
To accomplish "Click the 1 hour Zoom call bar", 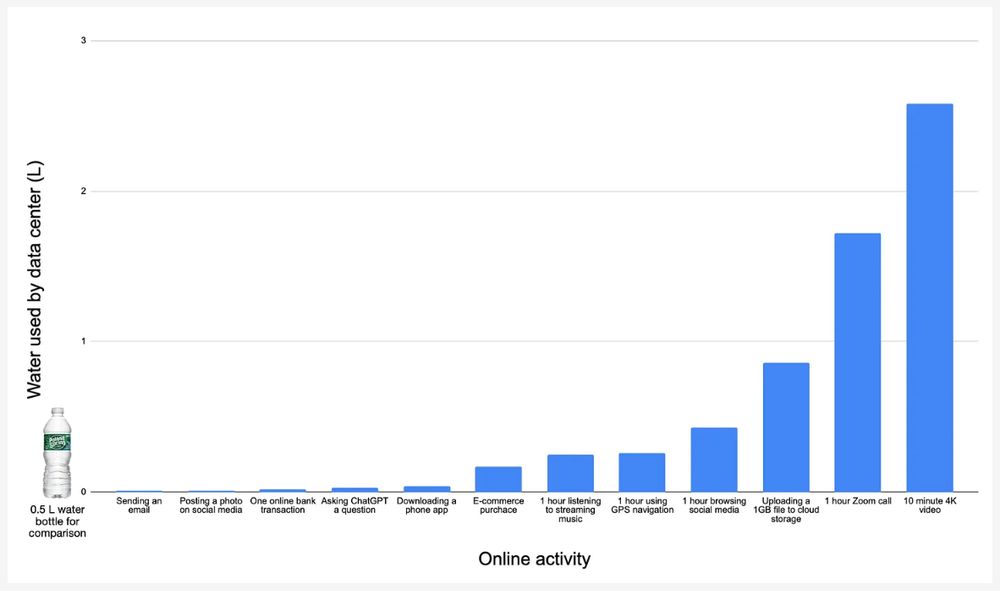I will (x=858, y=363).
